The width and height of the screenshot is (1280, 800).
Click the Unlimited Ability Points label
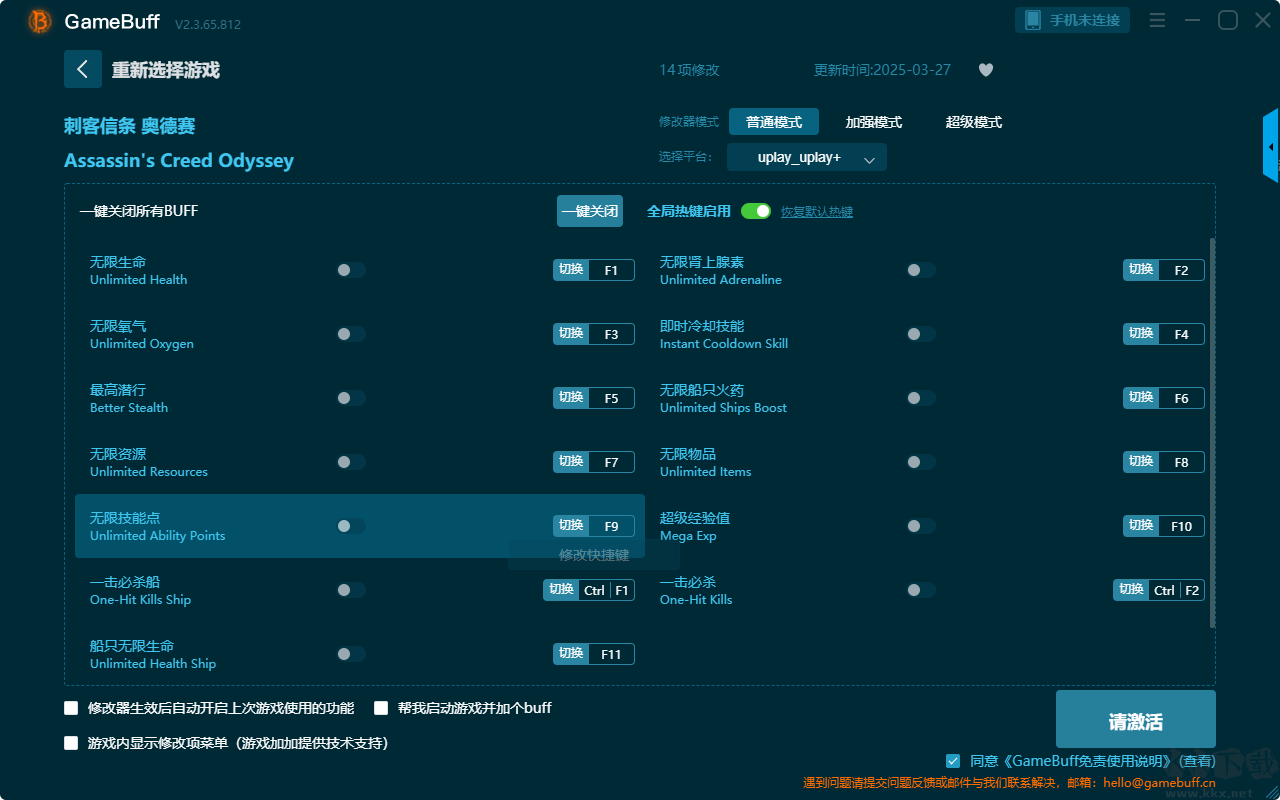coord(158,536)
